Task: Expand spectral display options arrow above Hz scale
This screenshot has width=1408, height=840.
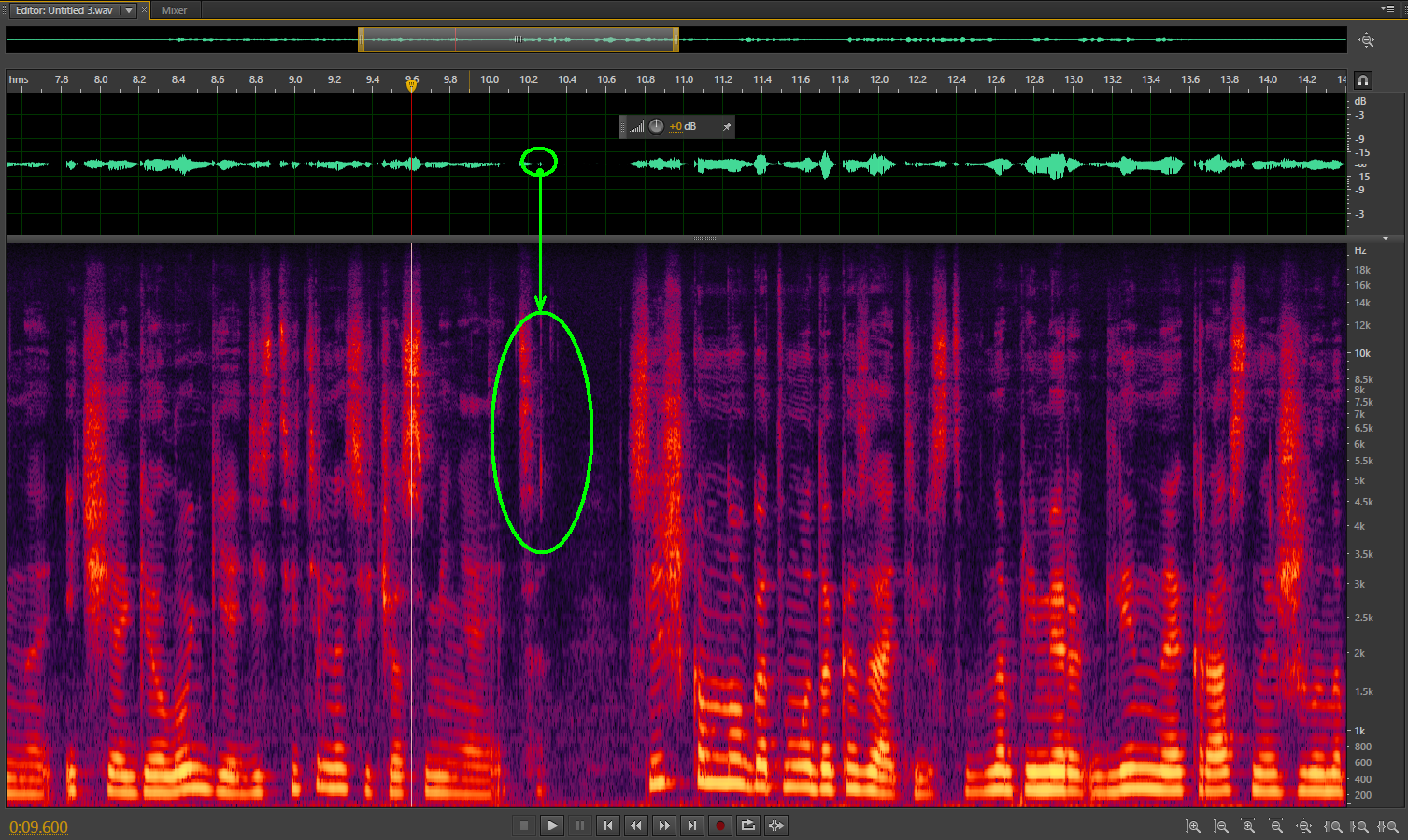Action: 1386,239
